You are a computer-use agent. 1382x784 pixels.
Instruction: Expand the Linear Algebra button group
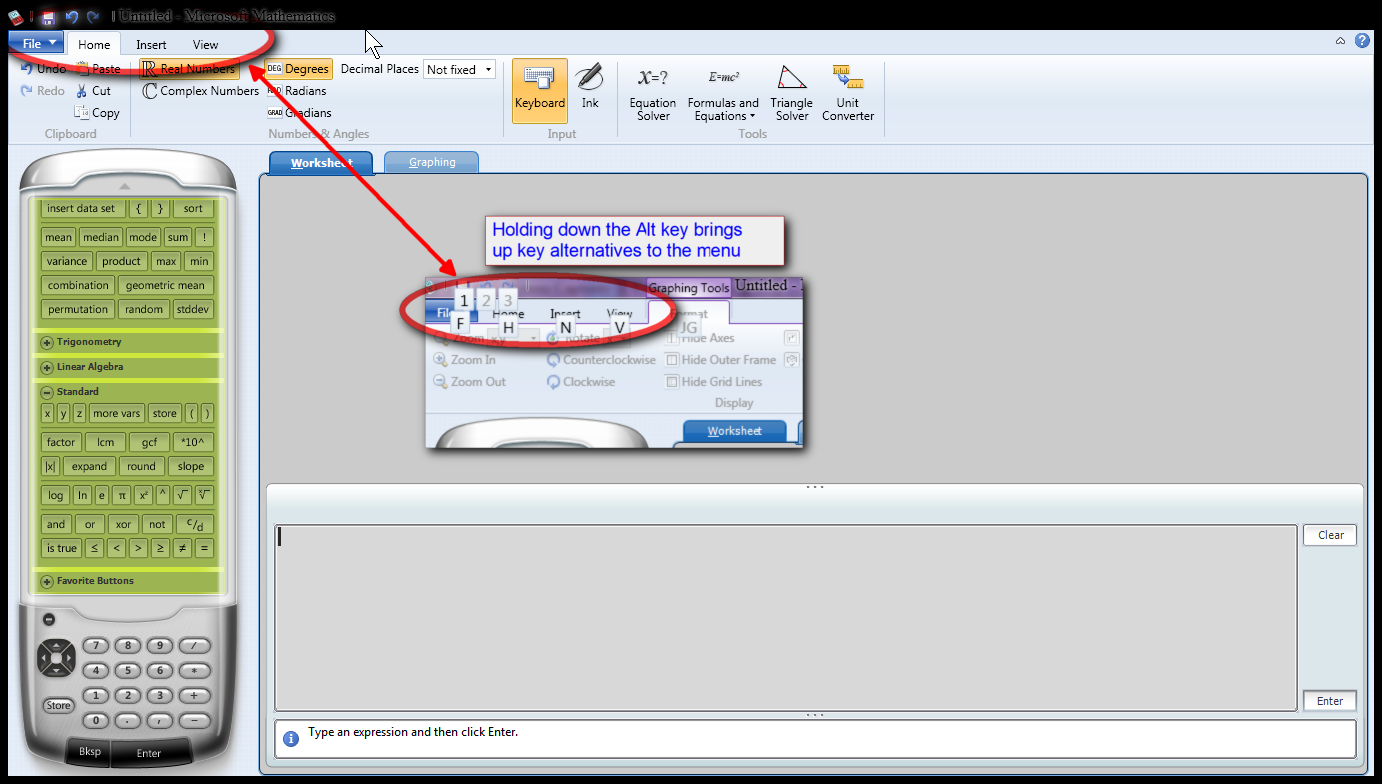[x=47, y=367]
